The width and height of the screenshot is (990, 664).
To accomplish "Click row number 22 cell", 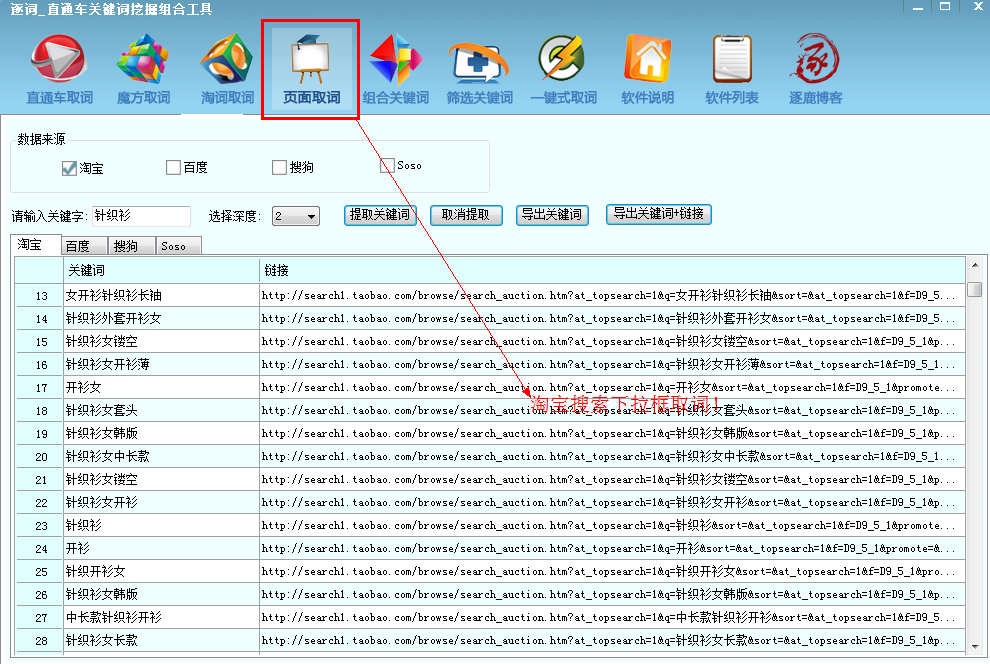I will [40, 502].
